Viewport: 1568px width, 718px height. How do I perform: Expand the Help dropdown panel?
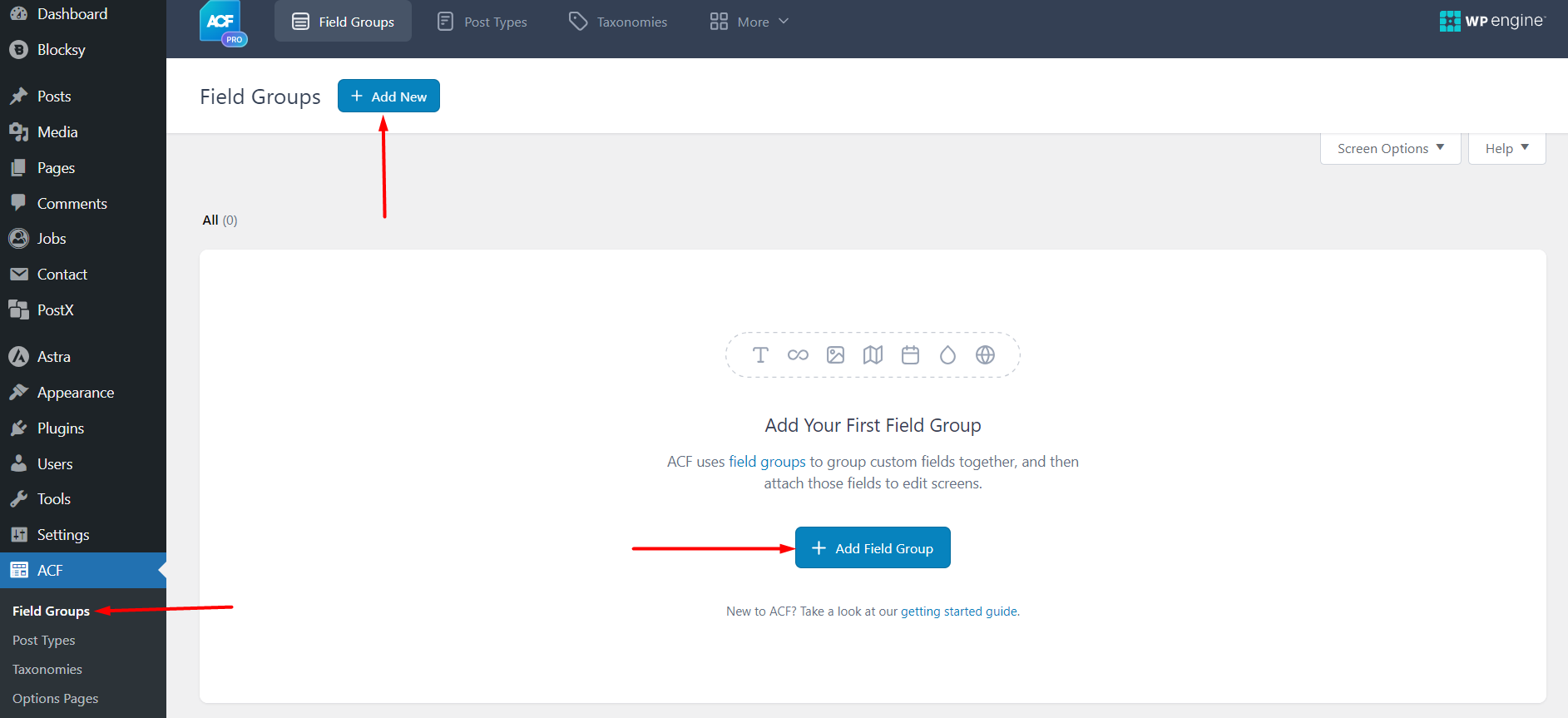click(x=1506, y=149)
